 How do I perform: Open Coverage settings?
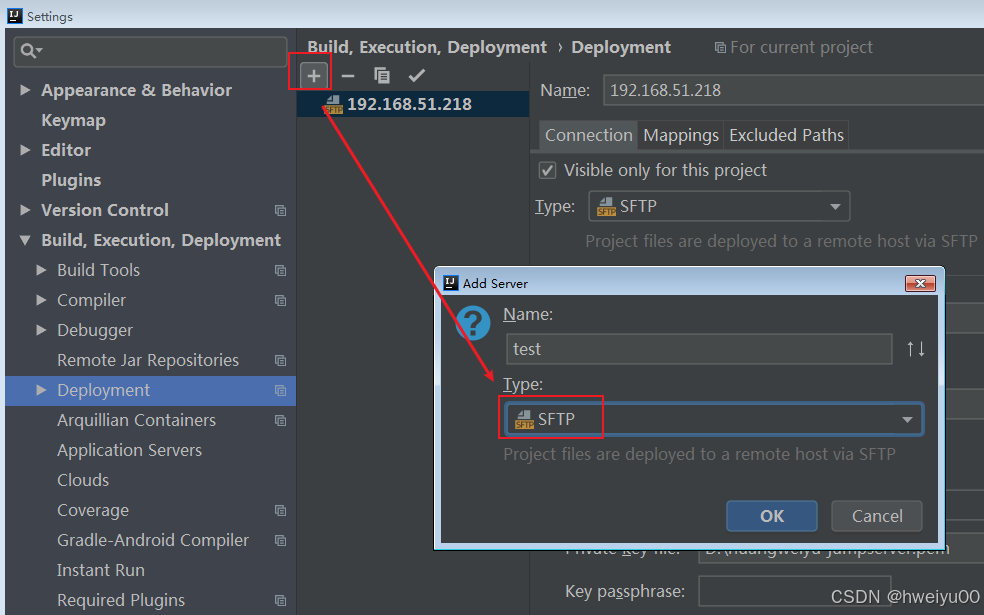point(93,510)
